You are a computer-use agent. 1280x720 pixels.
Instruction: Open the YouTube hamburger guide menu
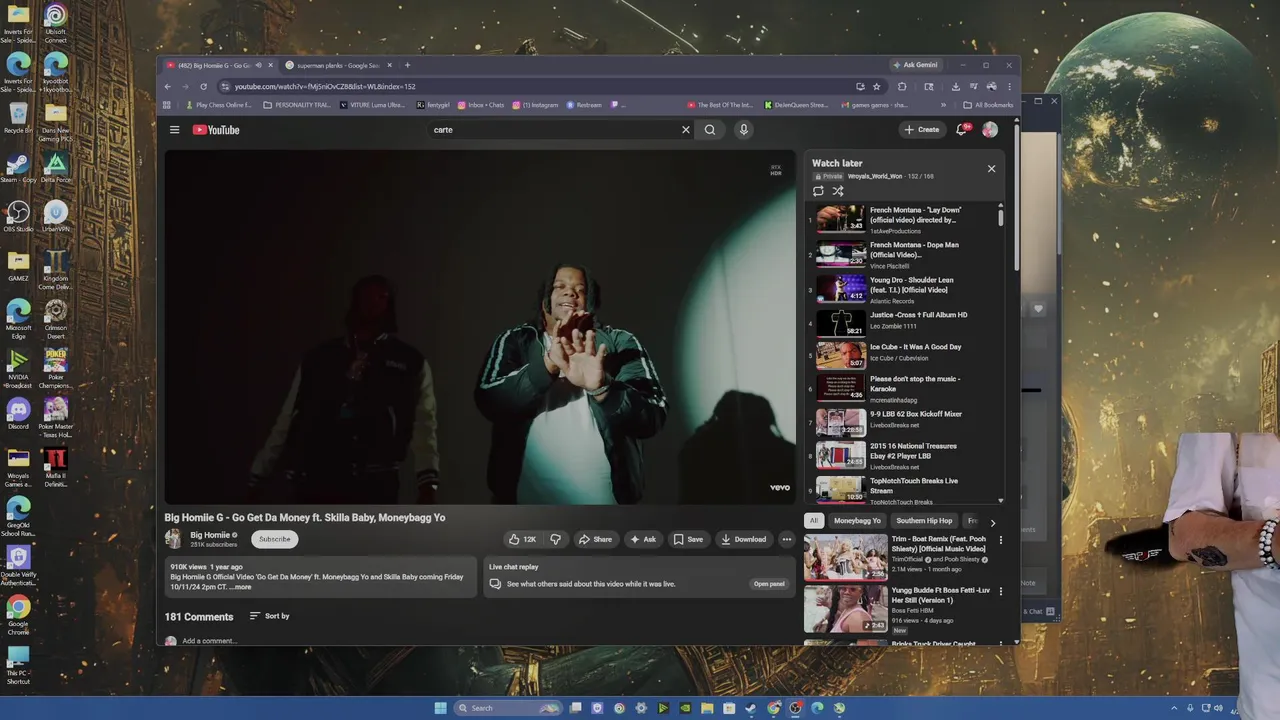[174, 130]
